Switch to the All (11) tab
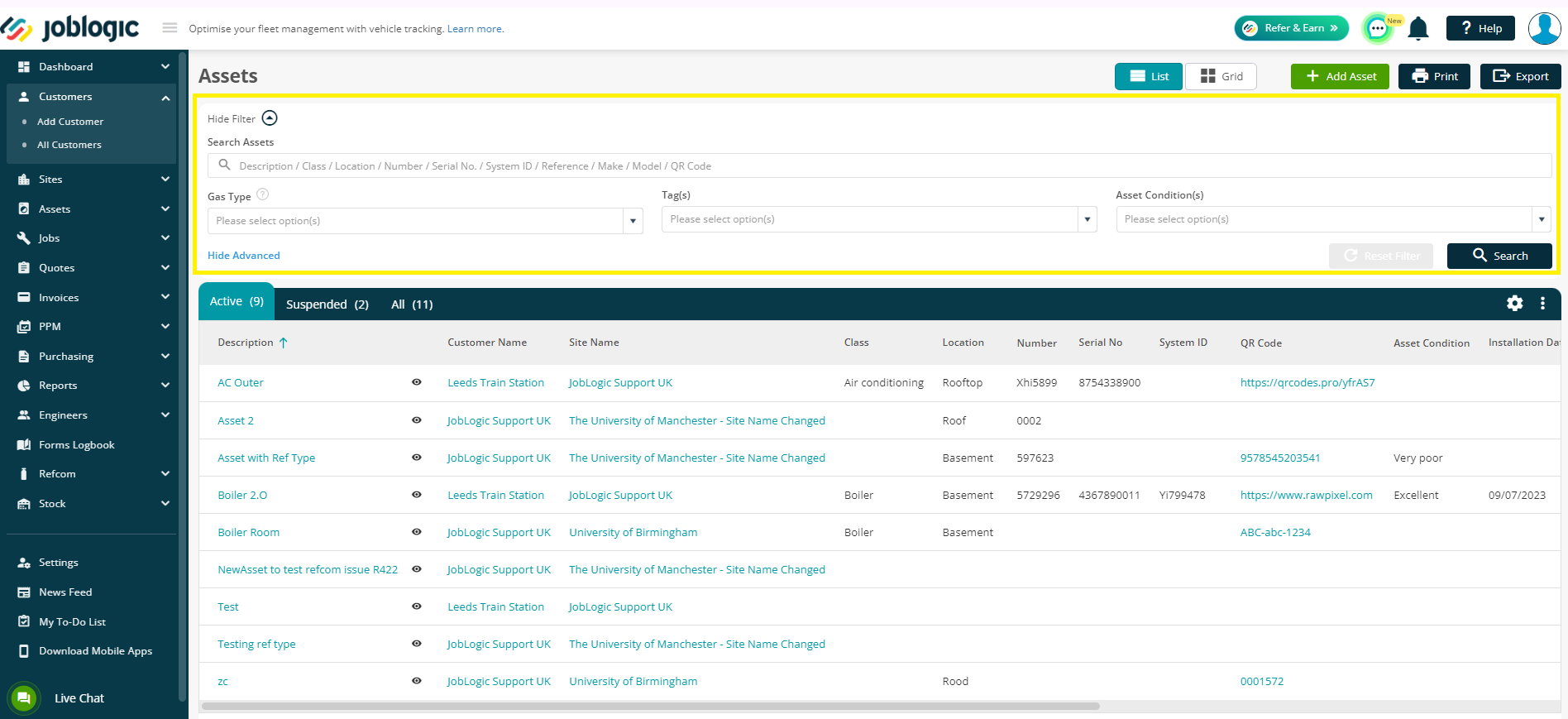The width and height of the screenshot is (1568, 719). point(412,304)
